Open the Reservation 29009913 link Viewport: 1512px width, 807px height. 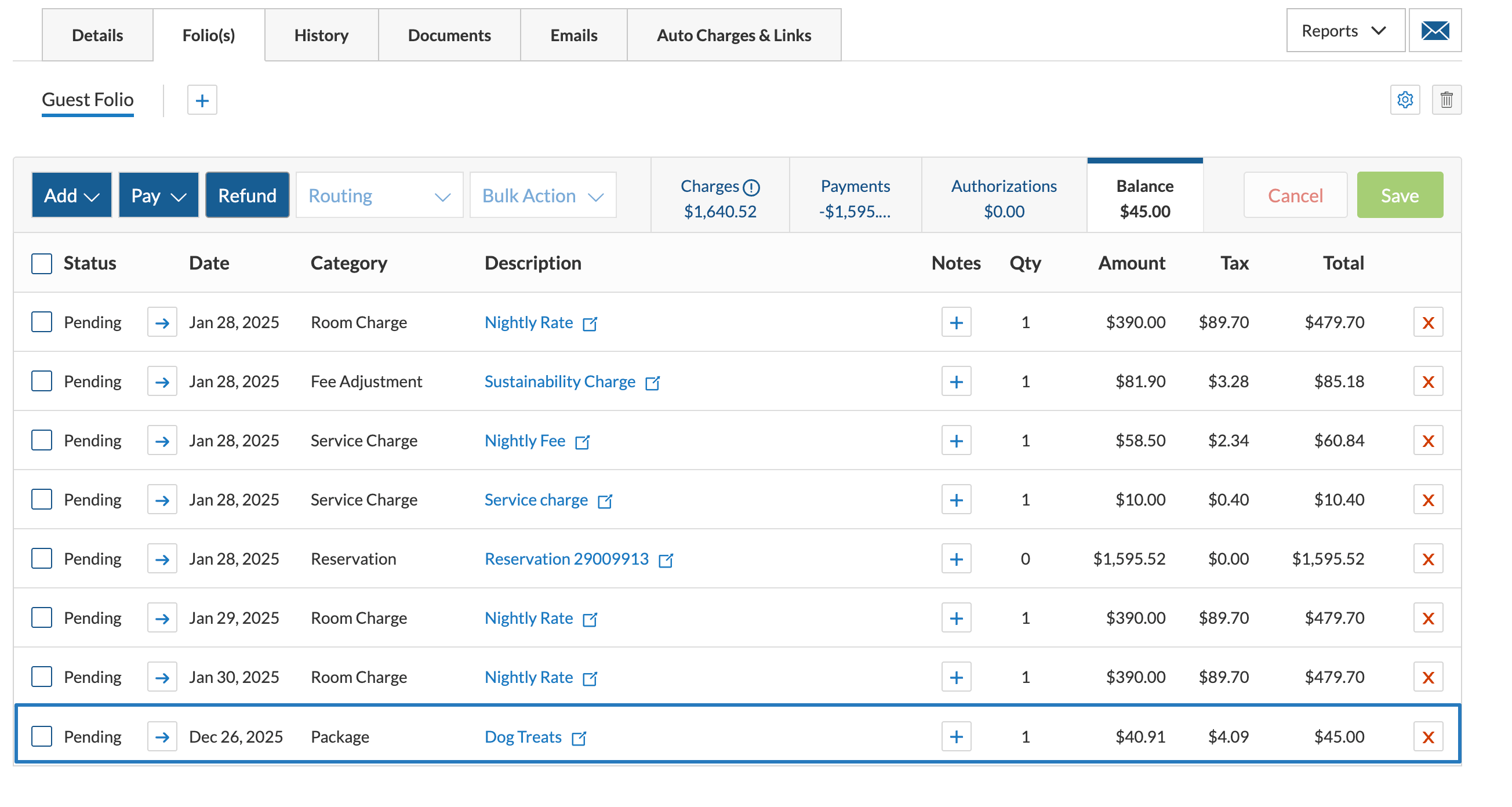(x=566, y=559)
